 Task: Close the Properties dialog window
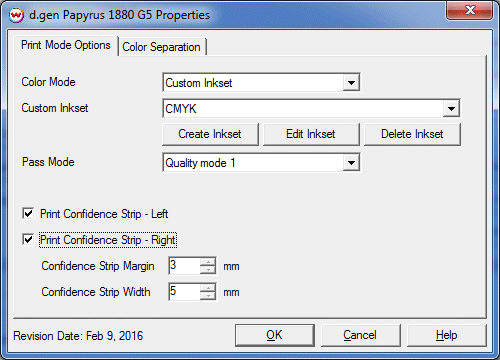pos(470,10)
